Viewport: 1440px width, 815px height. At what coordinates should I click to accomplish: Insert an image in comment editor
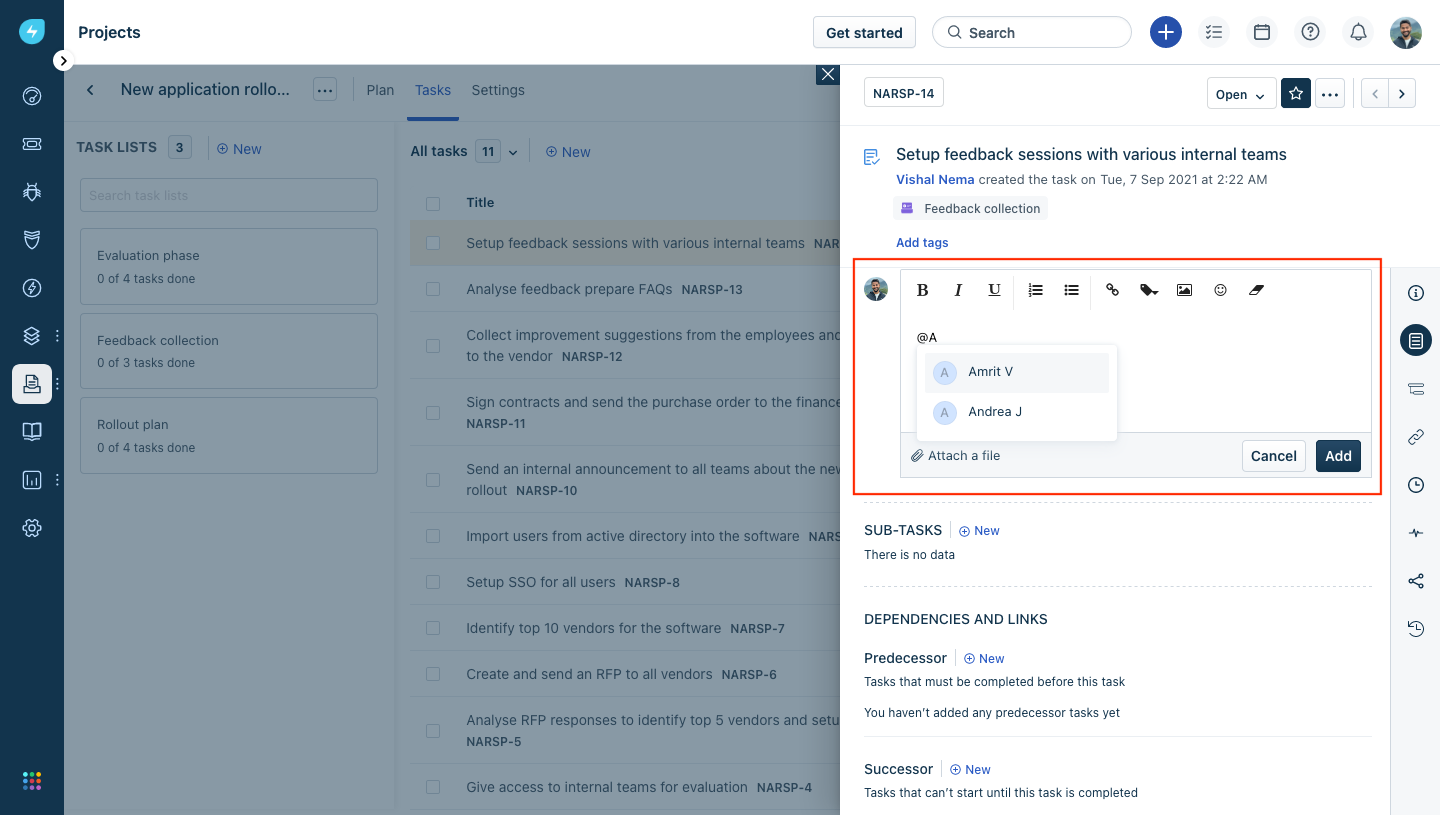[1184, 290]
